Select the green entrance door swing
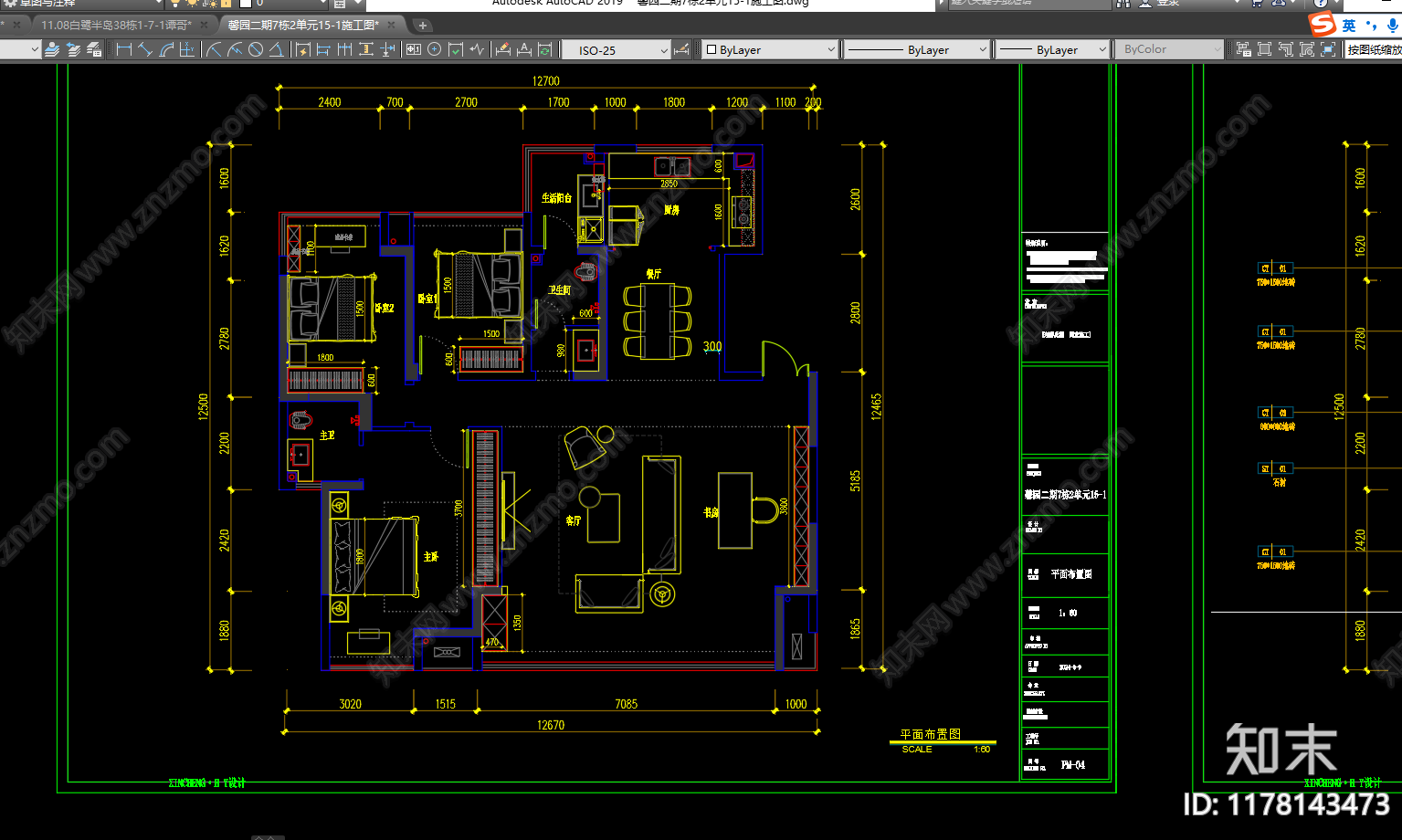Screen dimensions: 1402x840 (785, 359)
